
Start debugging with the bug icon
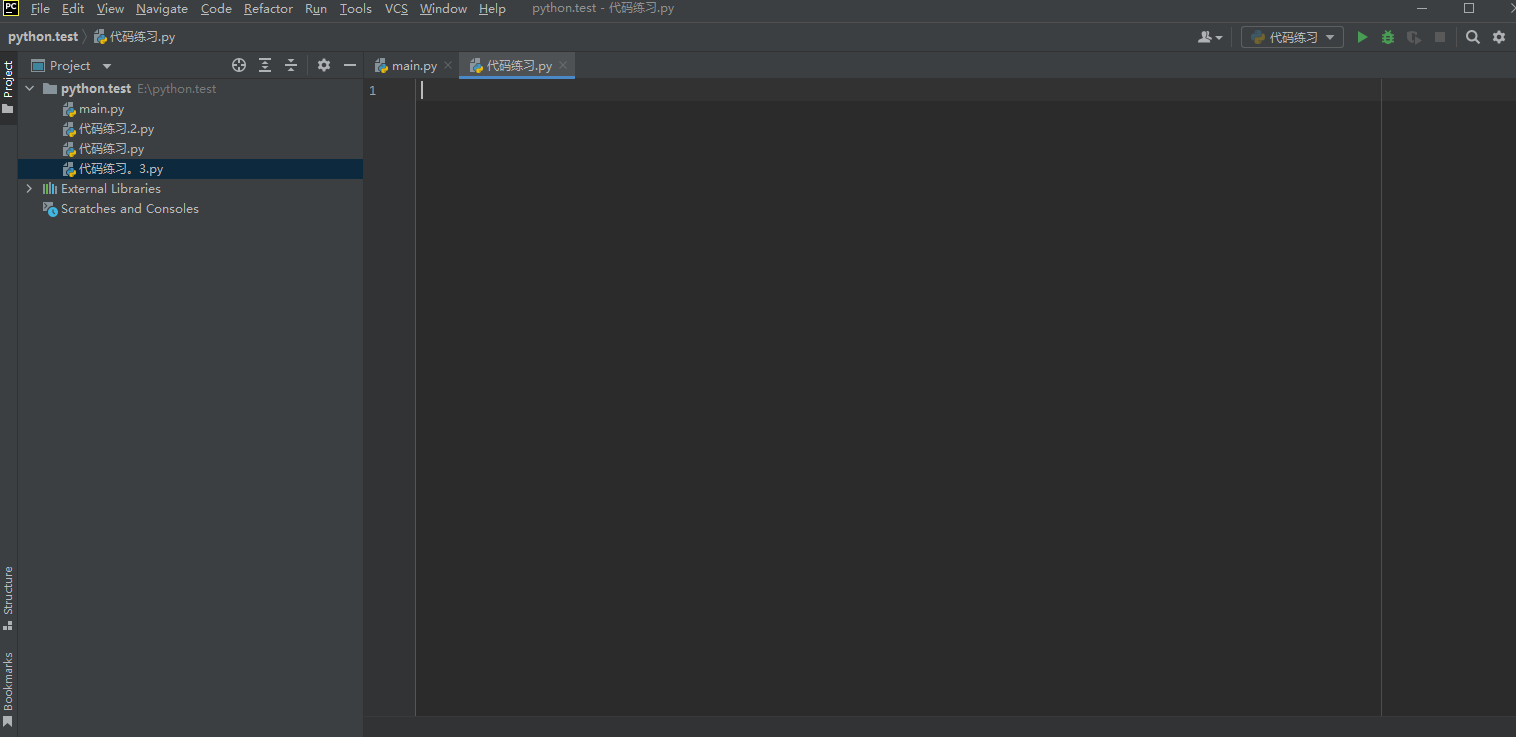[1387, 36]
